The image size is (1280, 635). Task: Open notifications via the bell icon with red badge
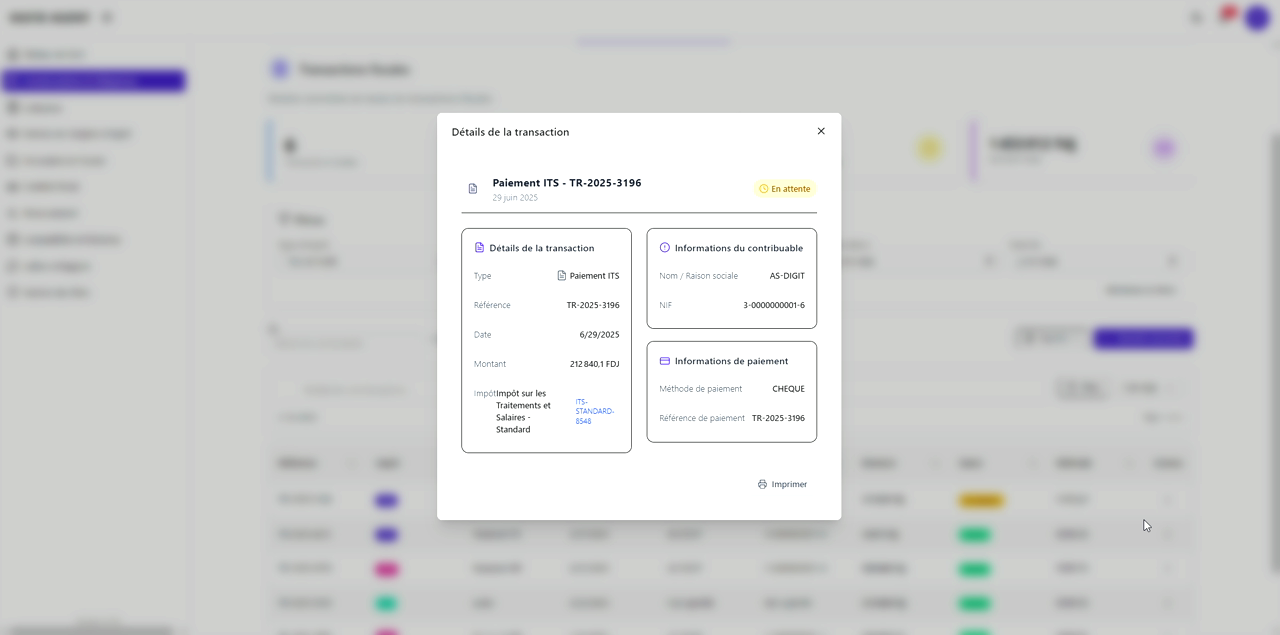coord(1225,16)
